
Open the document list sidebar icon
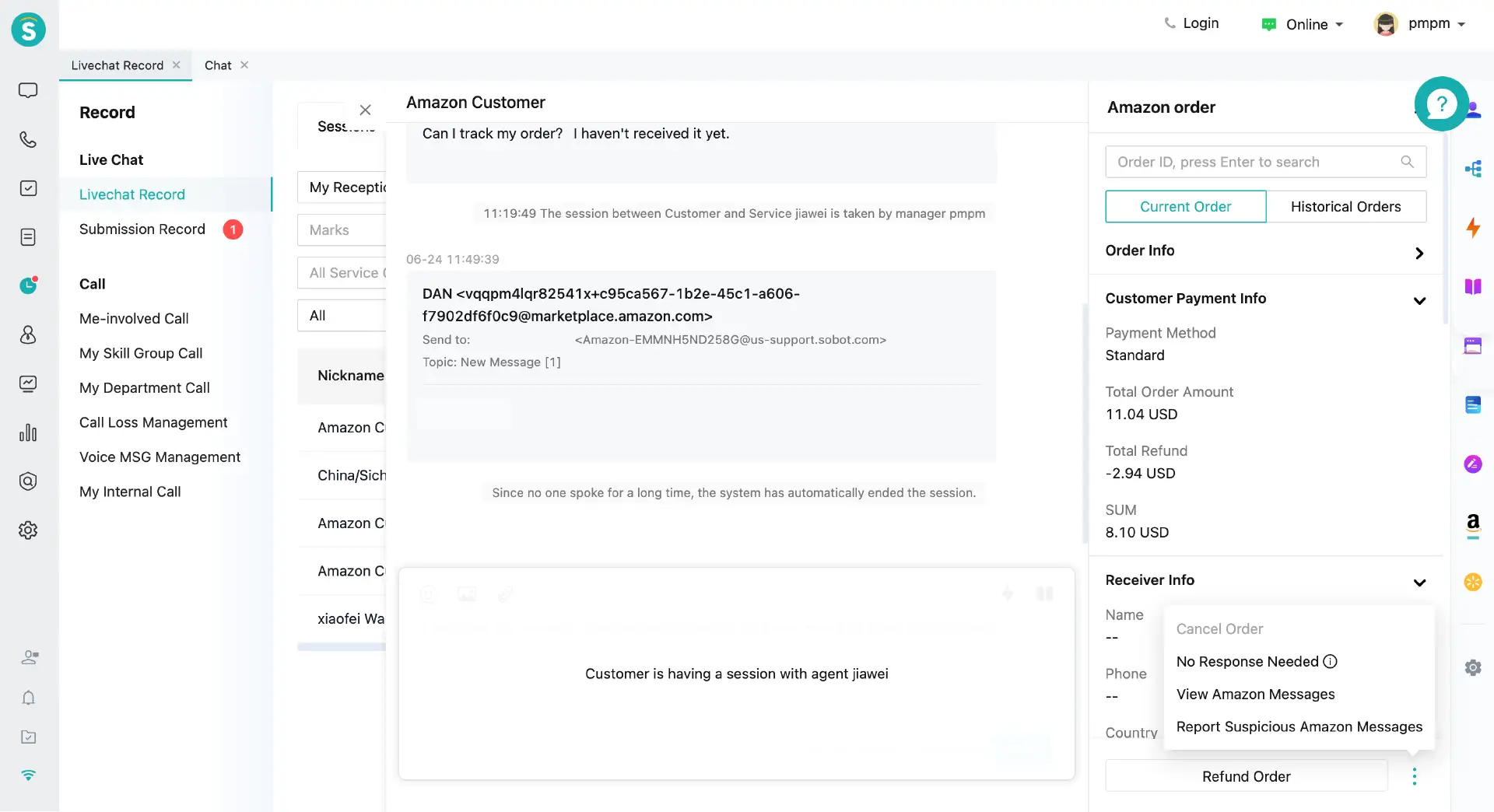point(28,237)
